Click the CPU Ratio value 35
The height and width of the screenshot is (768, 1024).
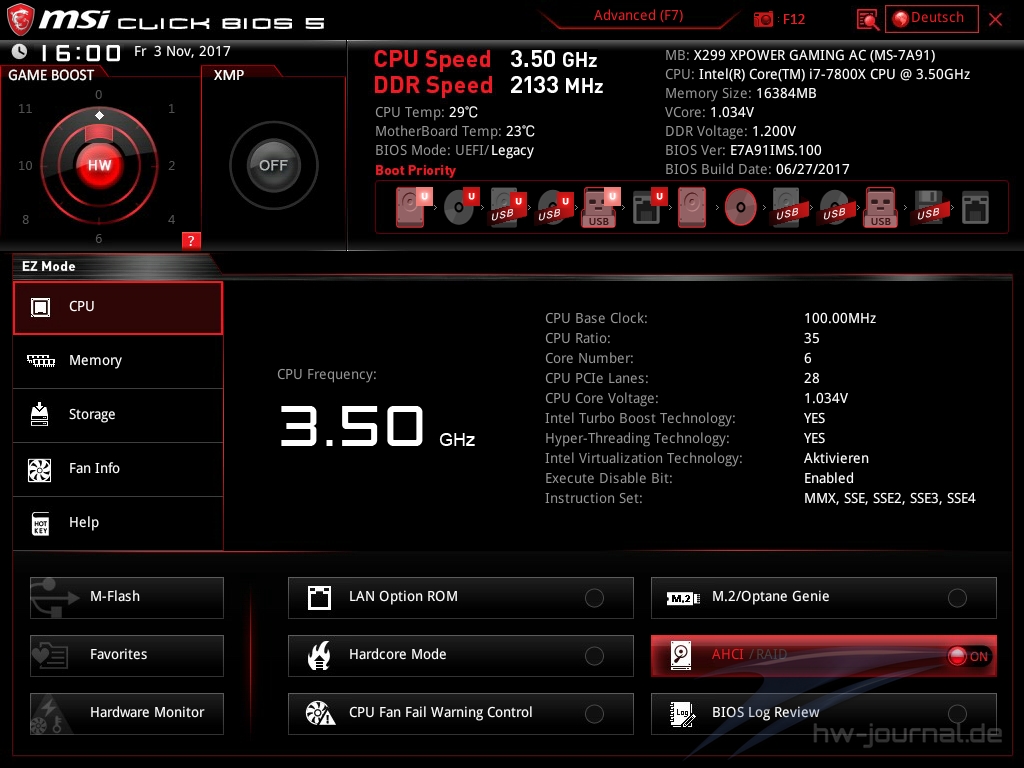point(811,338)
